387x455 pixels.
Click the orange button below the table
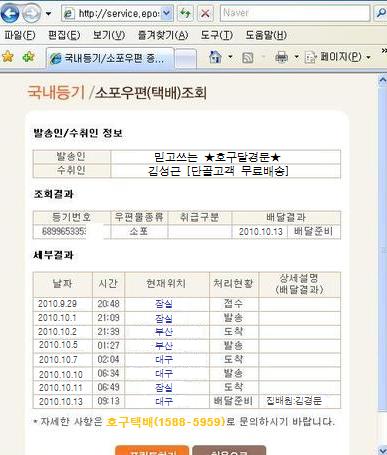coord(152,450)
